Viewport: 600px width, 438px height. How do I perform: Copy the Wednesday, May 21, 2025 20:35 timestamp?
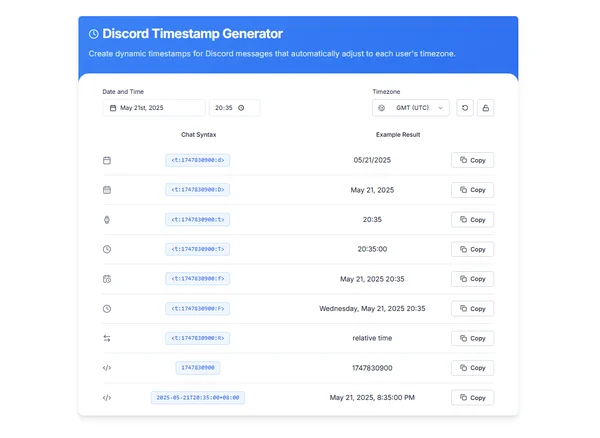473,309
